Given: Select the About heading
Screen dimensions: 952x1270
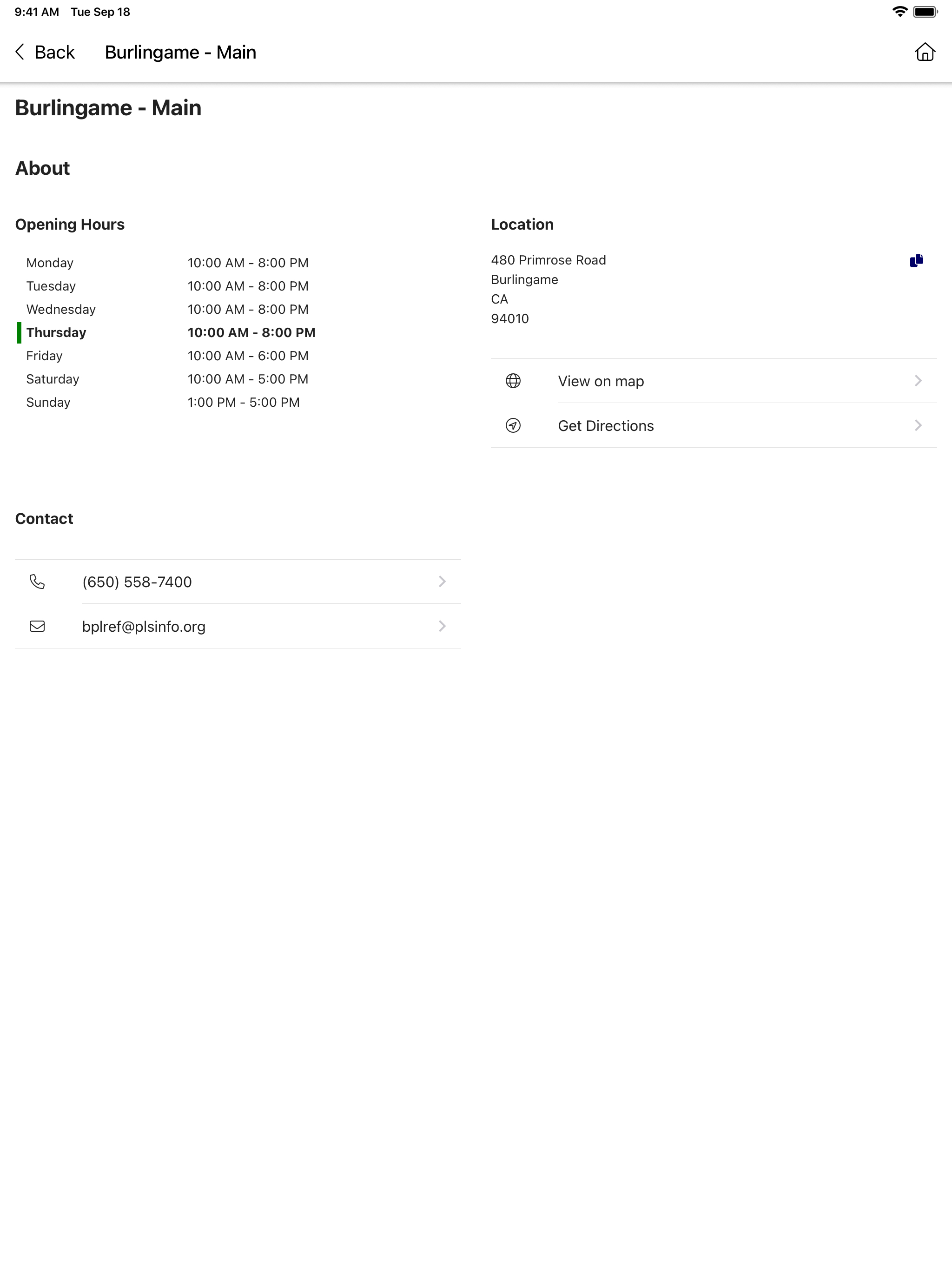Looking at the screenshot, I should click(42, 168).
